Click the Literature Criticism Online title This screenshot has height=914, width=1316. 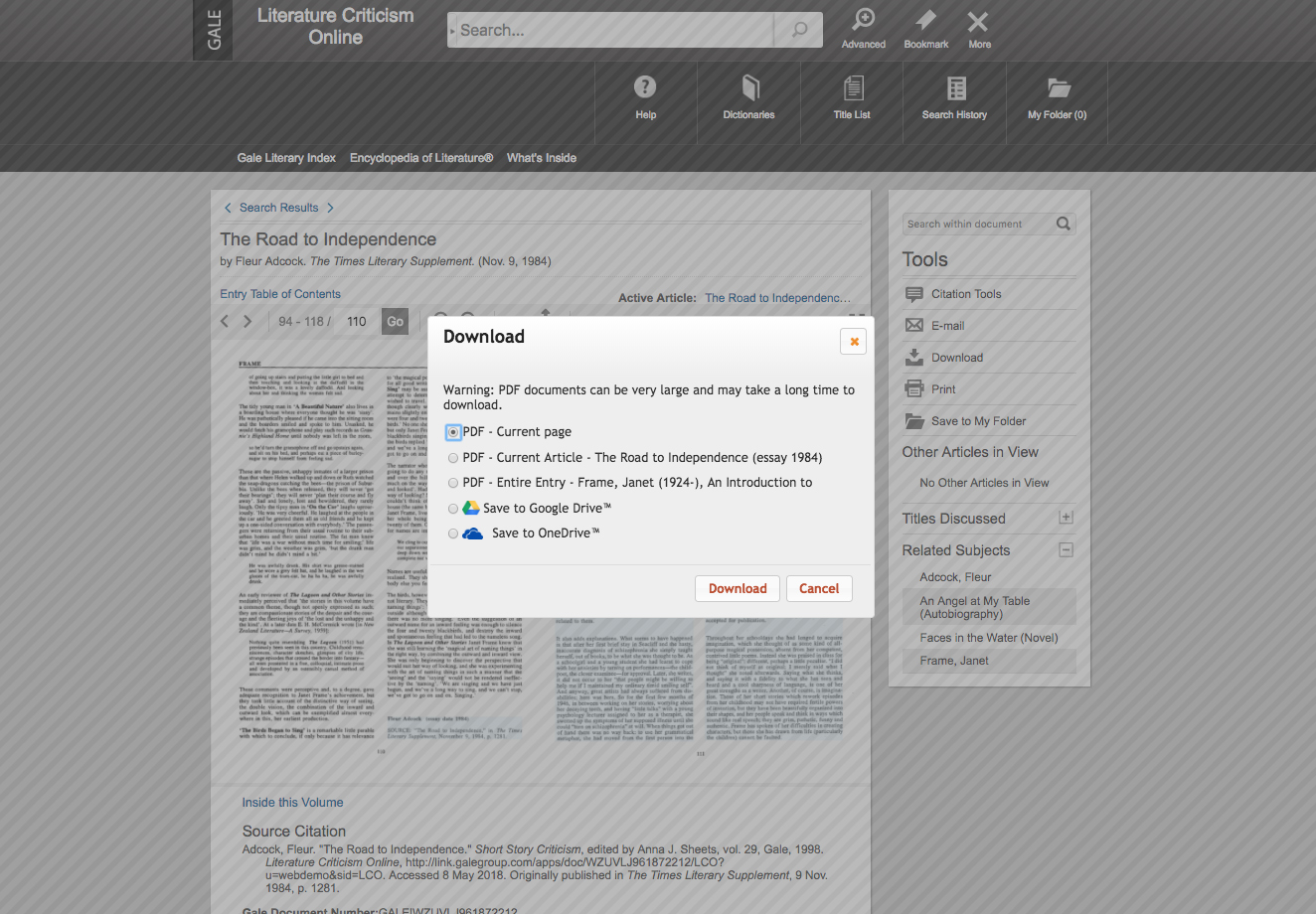click(335, 27)
